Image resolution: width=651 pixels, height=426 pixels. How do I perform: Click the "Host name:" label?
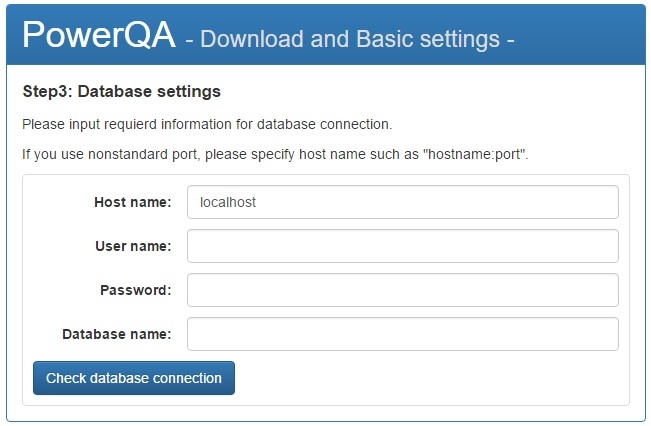(x=133, y=202)
